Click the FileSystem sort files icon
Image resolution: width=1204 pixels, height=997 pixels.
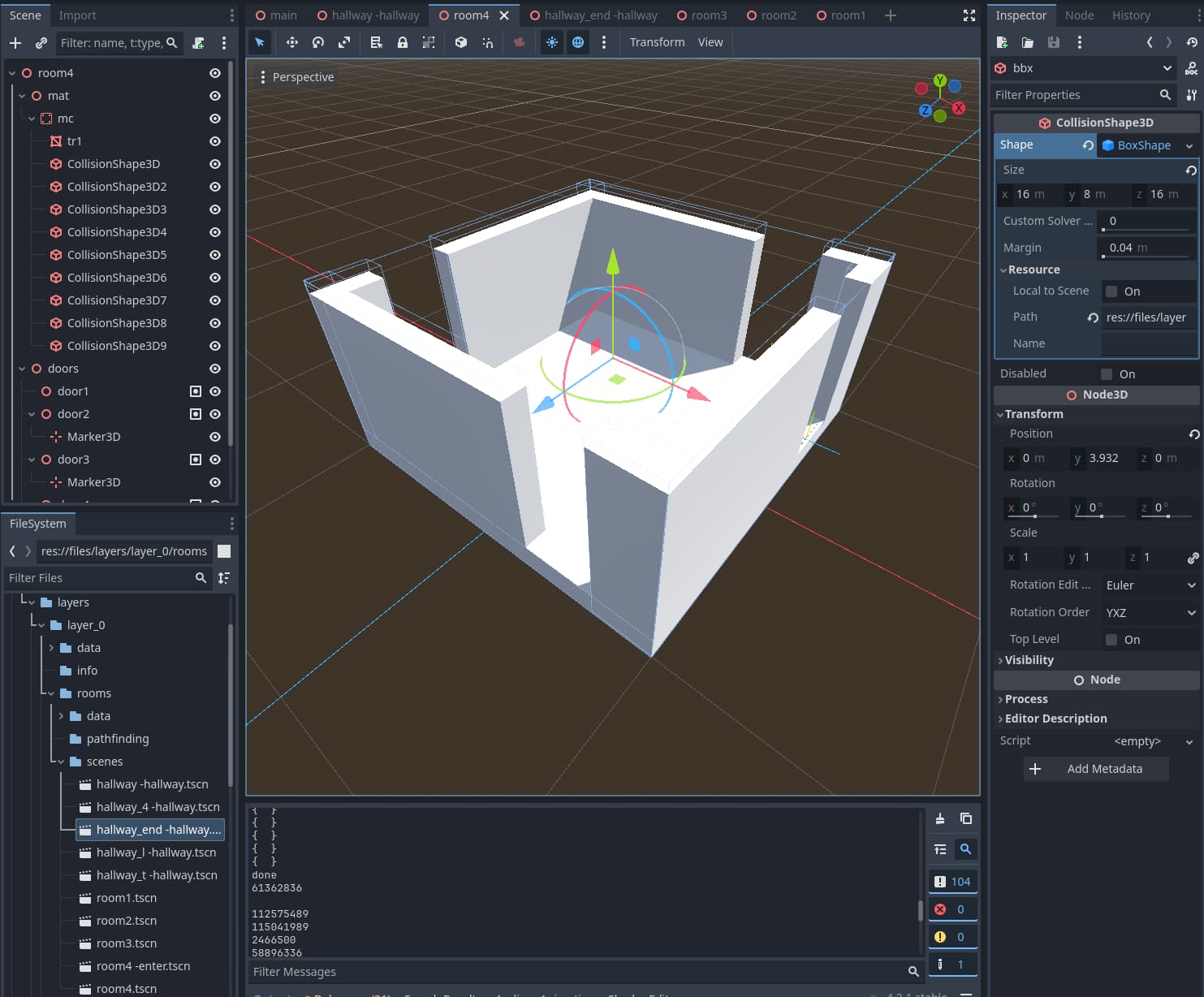[x=224, y=578]
